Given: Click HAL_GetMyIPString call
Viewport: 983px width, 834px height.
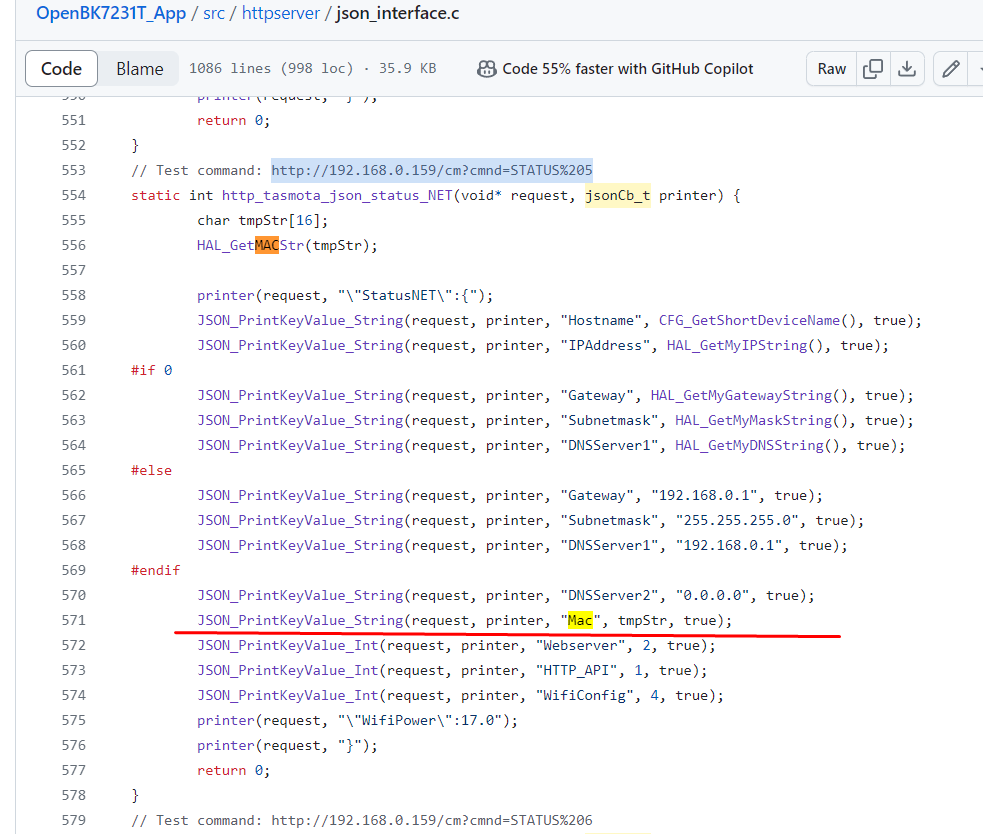Looking at the screenshot, I should coord(737,346).
